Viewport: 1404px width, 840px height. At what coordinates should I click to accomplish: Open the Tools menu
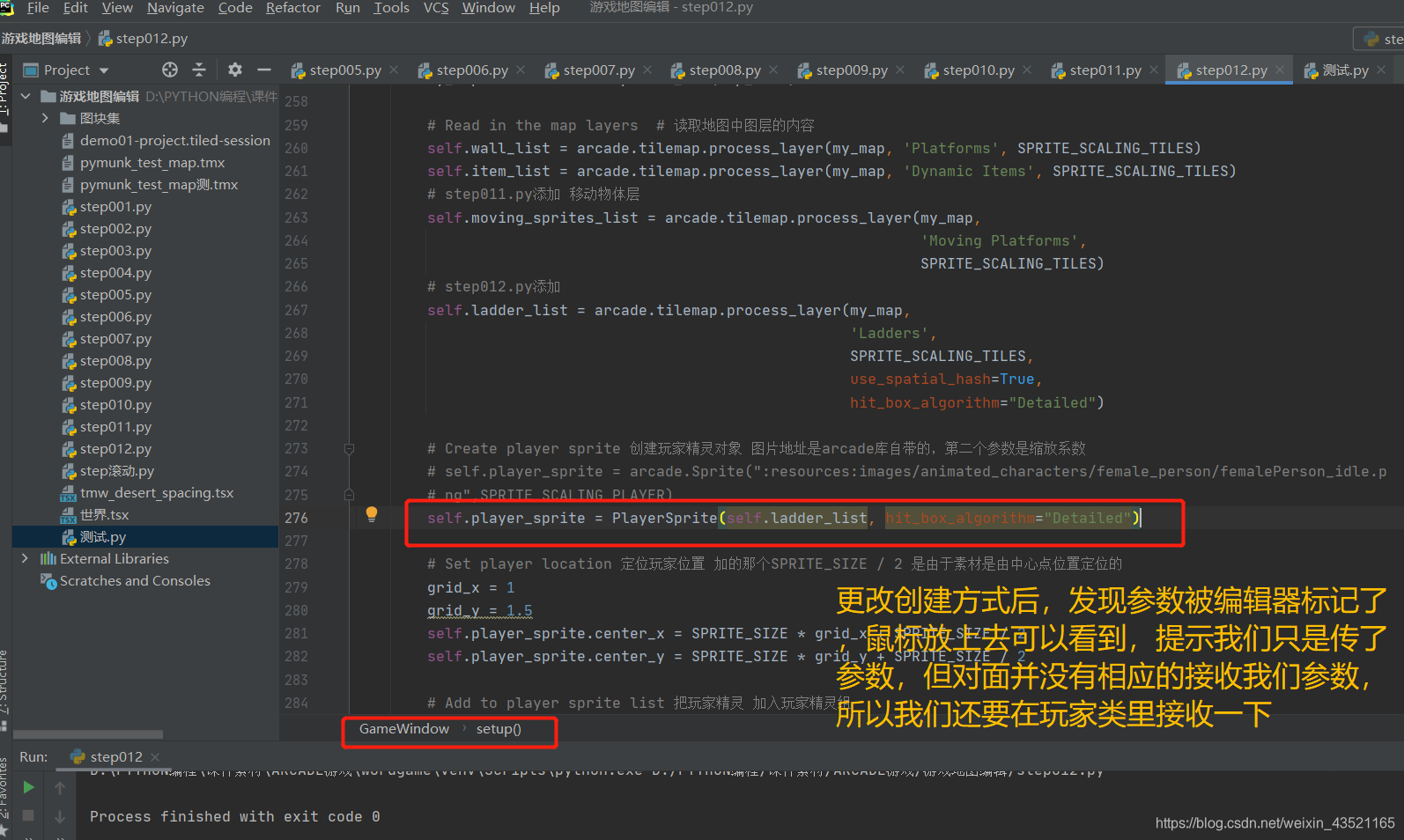coord(391,8)
